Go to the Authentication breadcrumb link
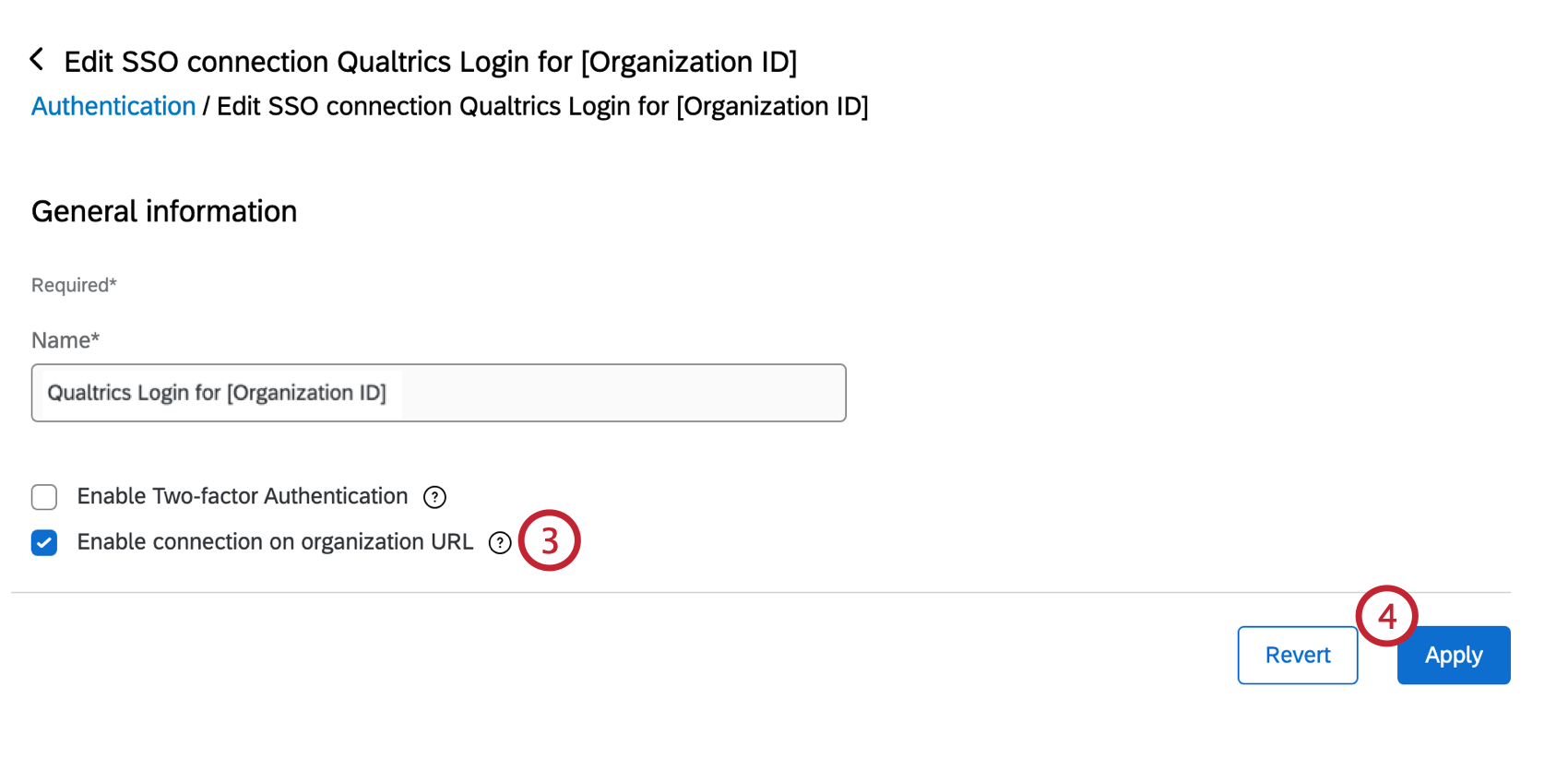Image resolution: width=1568 pixels, height=758 pixels. [x=113, y=107]
